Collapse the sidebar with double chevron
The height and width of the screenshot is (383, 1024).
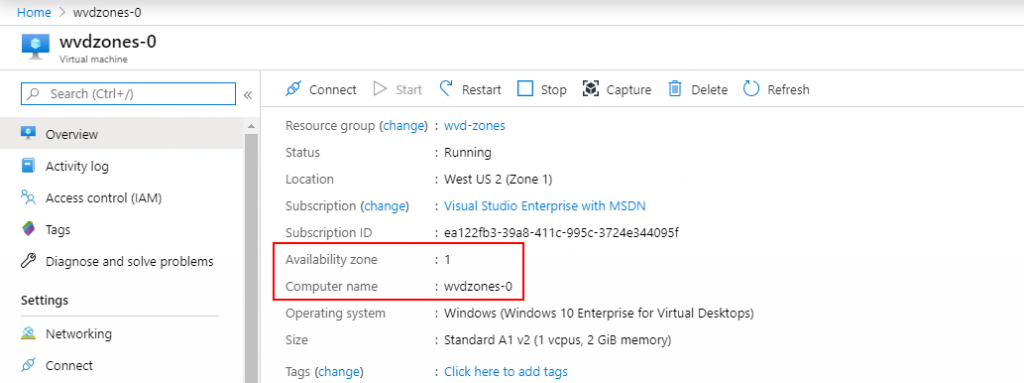(x=248, y=95)
